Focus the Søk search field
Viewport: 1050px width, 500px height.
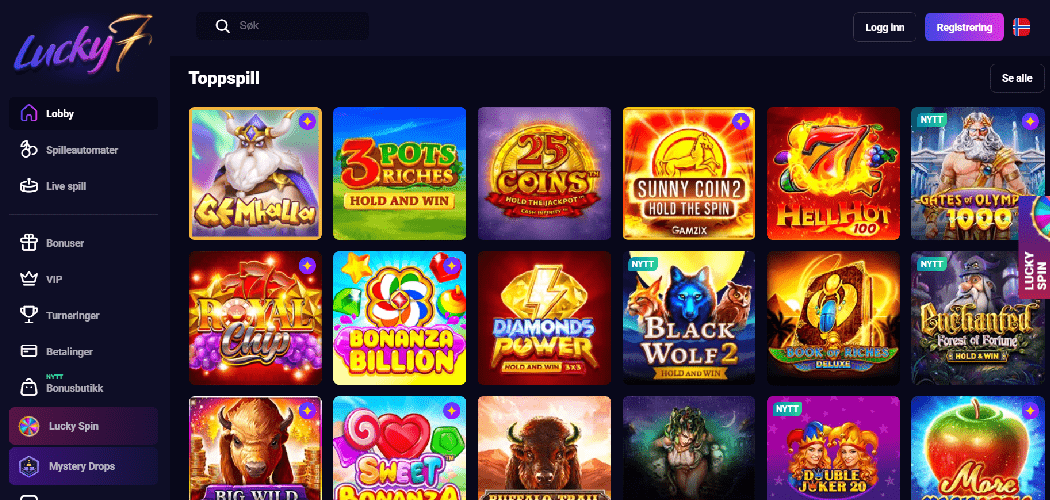283,26
